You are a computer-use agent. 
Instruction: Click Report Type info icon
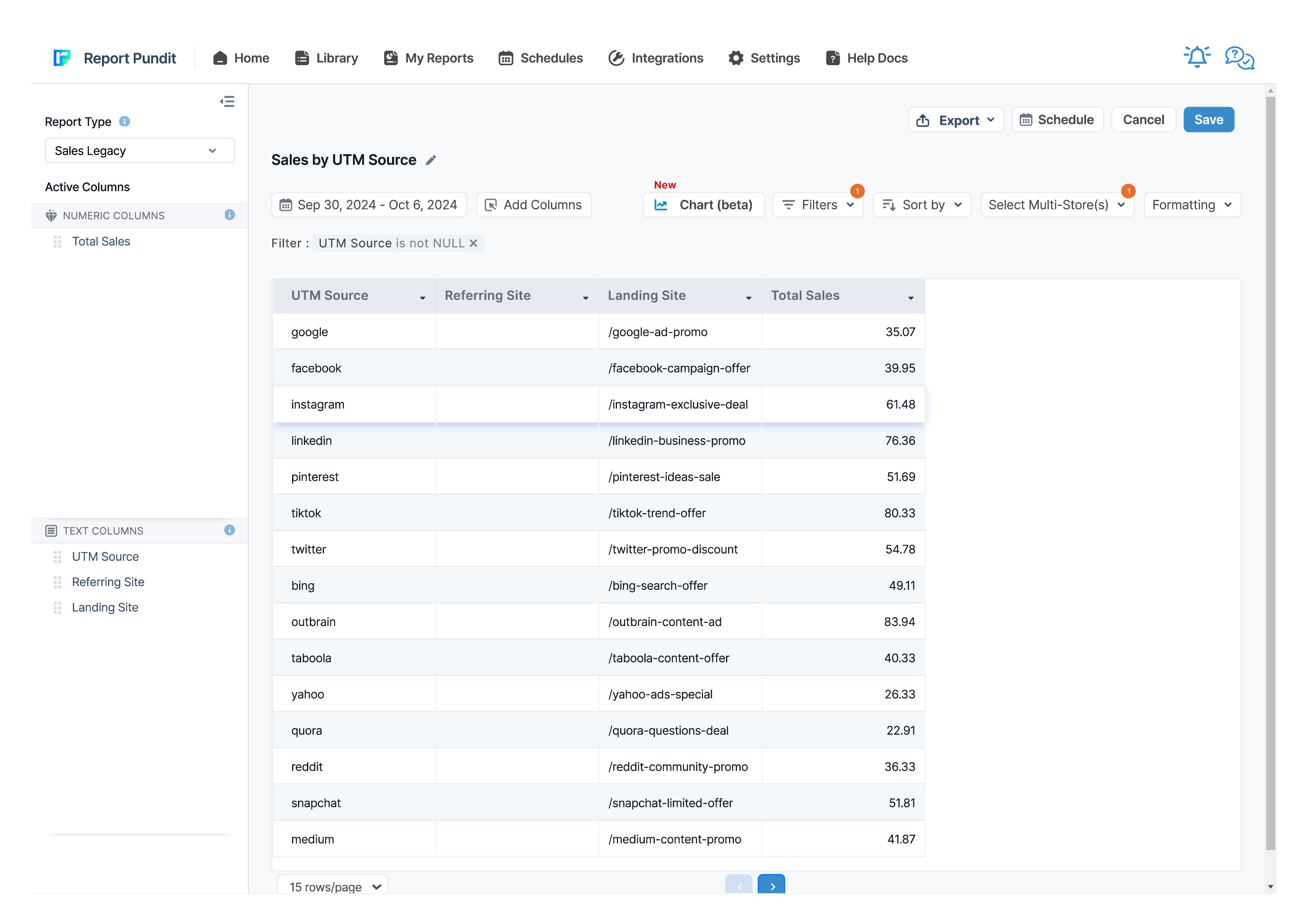coord(124,121)
